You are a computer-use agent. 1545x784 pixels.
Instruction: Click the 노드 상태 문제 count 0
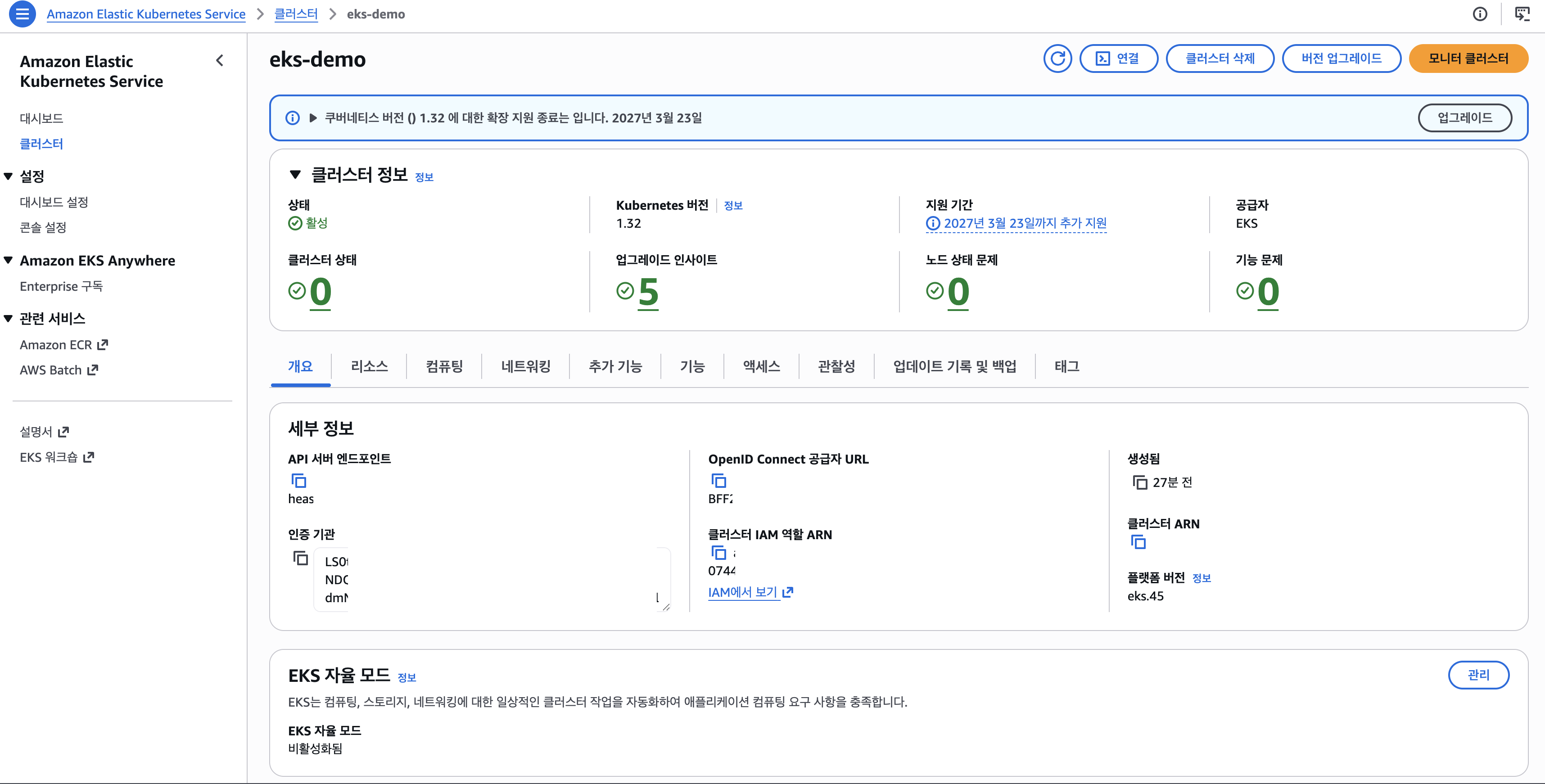pyautogui.click(x=958, y=292)
